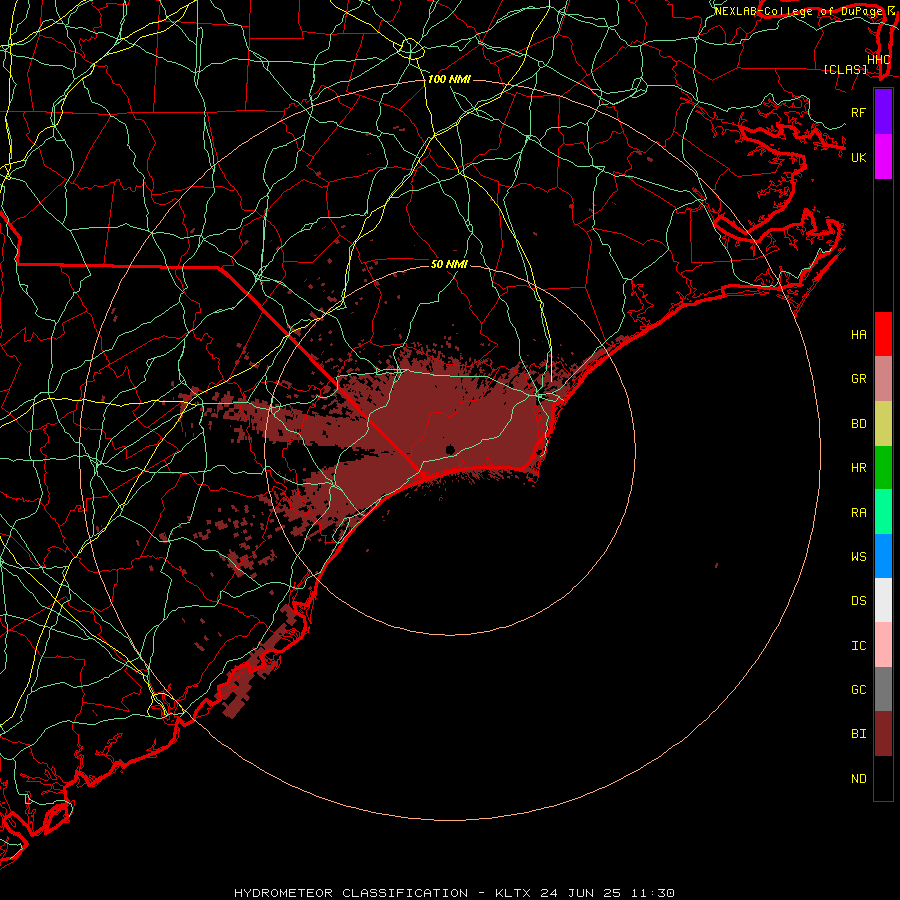Screen dimensions: 900x900
Task: Click the 11:30 timestamp
Action: pos(653,893)
